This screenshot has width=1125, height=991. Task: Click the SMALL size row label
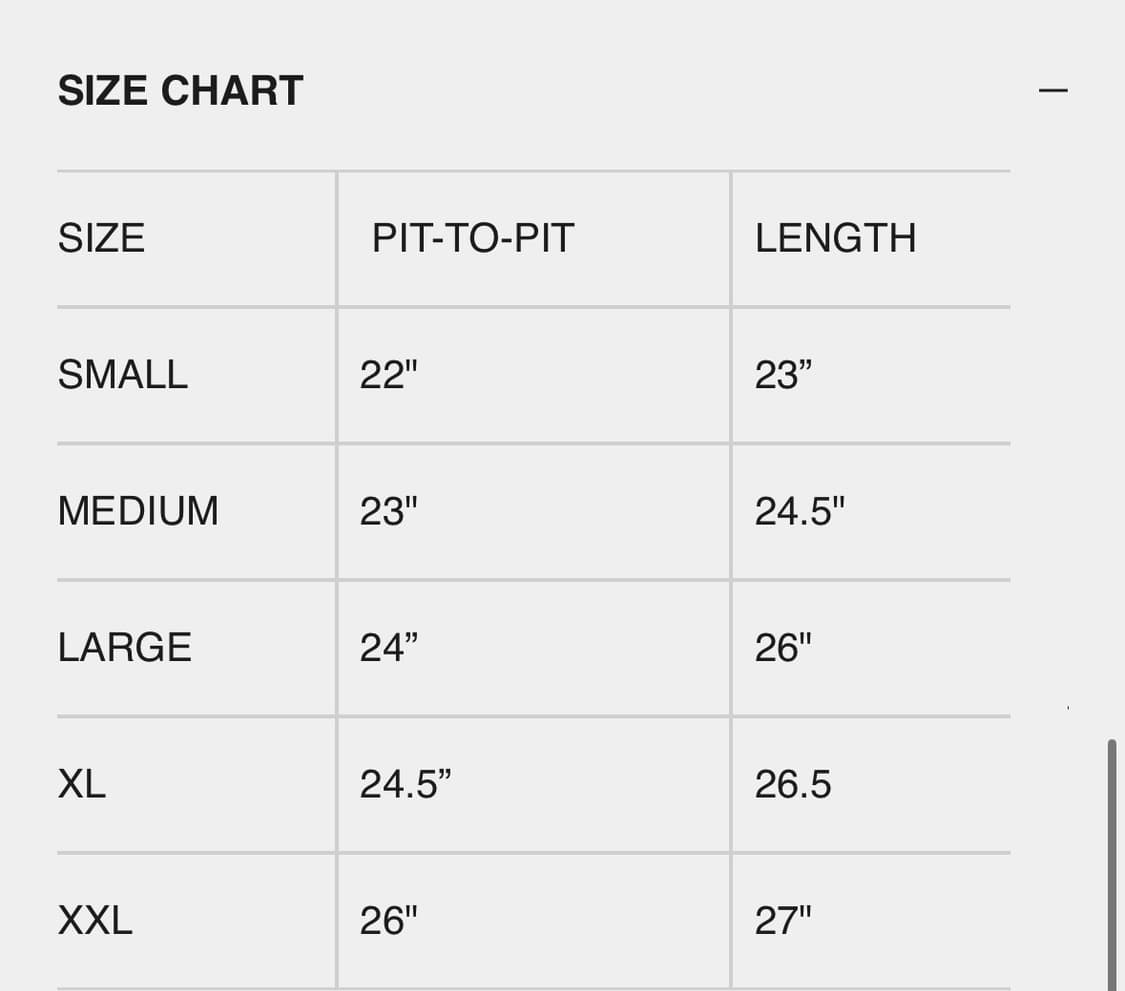click(x=123, y=375)
